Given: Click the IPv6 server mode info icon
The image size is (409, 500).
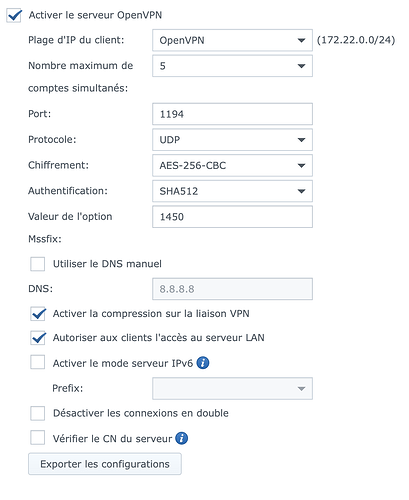Looking at the screenshot, I should click(x=203, y=363).
